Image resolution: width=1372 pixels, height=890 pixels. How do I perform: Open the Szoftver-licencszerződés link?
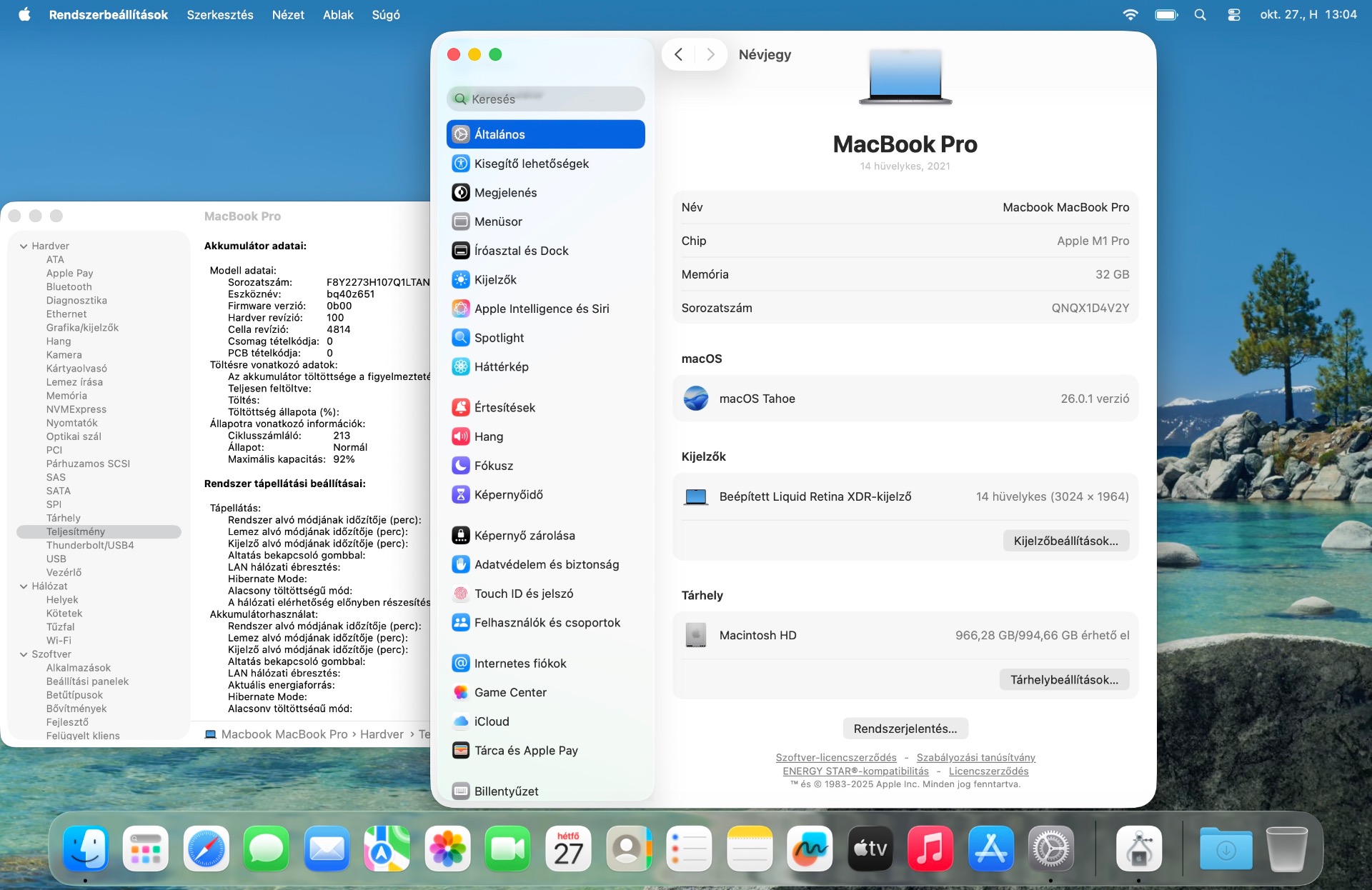point(835,757)
